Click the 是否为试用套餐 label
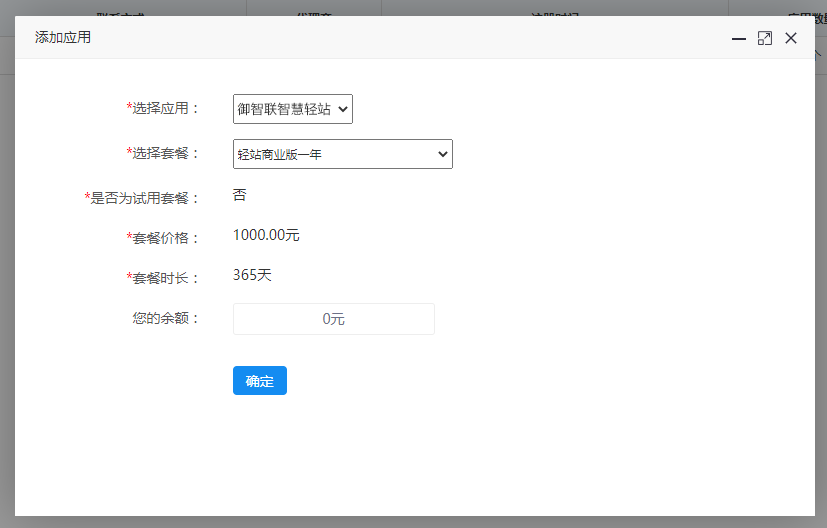This screenshot has width=827, height=528. point(146,198)
